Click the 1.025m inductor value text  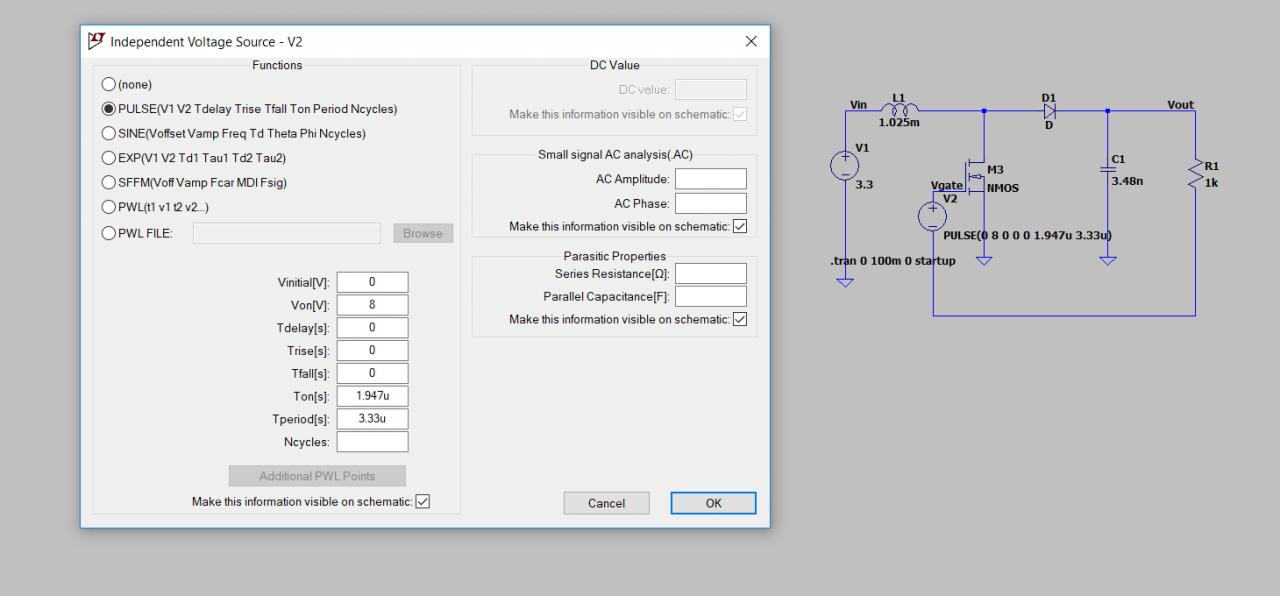898,123
